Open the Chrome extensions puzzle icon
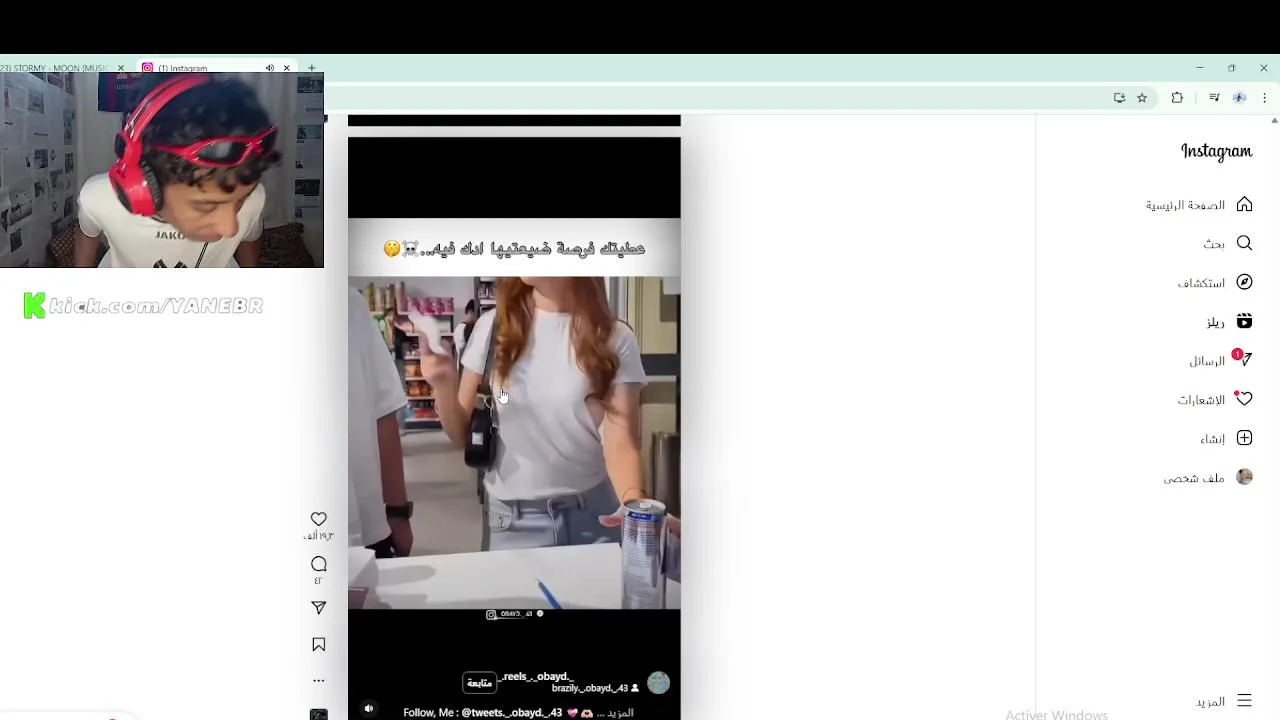Image resolution: width=1280 pixels, height=720 pixels. pyautogui.click(x=1177, y=98)
